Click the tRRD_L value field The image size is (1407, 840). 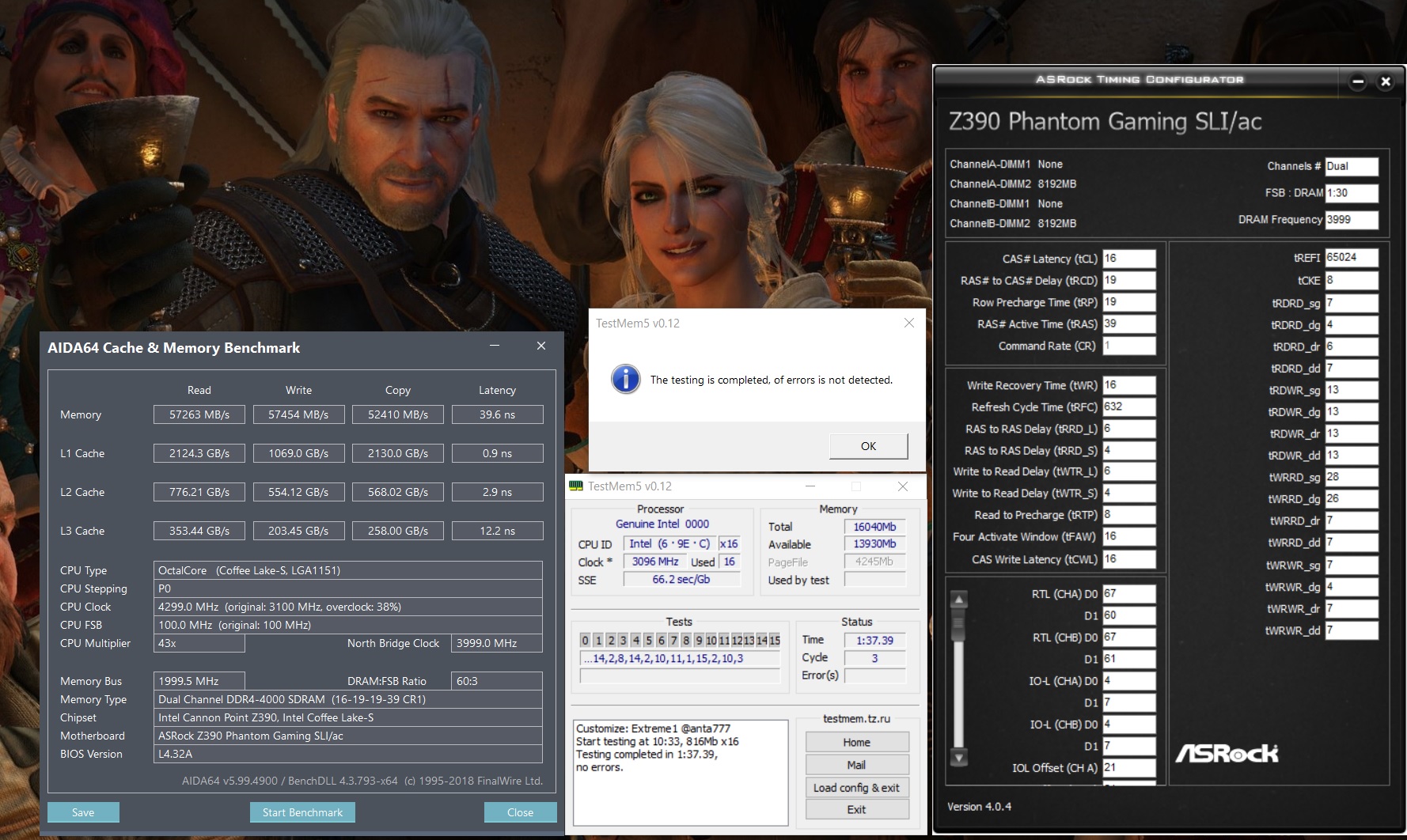point(1129,429)
